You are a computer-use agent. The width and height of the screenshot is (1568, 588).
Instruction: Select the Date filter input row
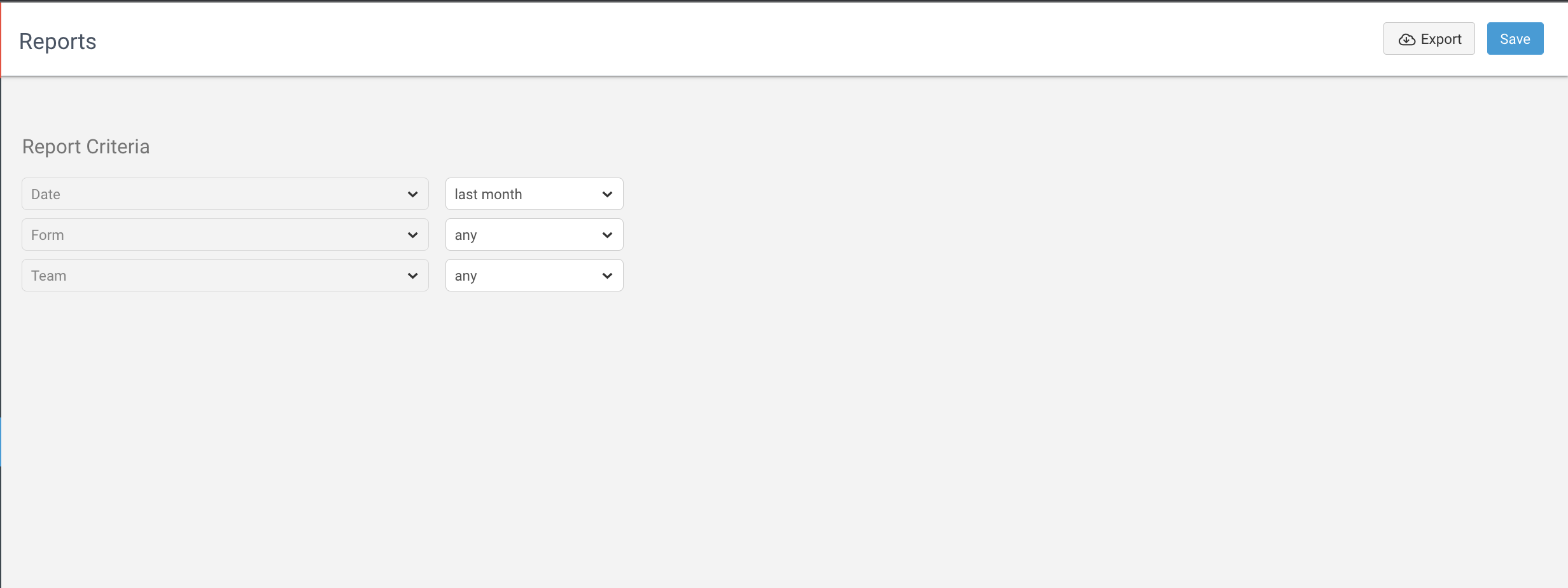click(x=225, y=193)
